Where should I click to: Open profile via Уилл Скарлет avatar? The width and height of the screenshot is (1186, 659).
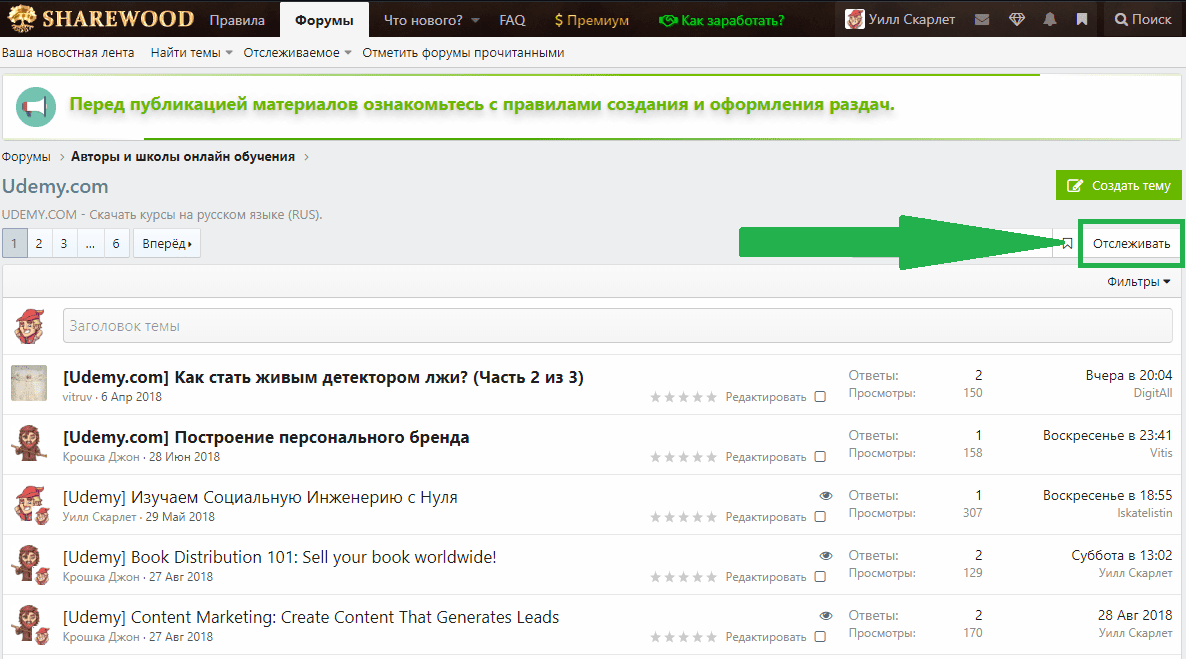(x=855, y=18)
